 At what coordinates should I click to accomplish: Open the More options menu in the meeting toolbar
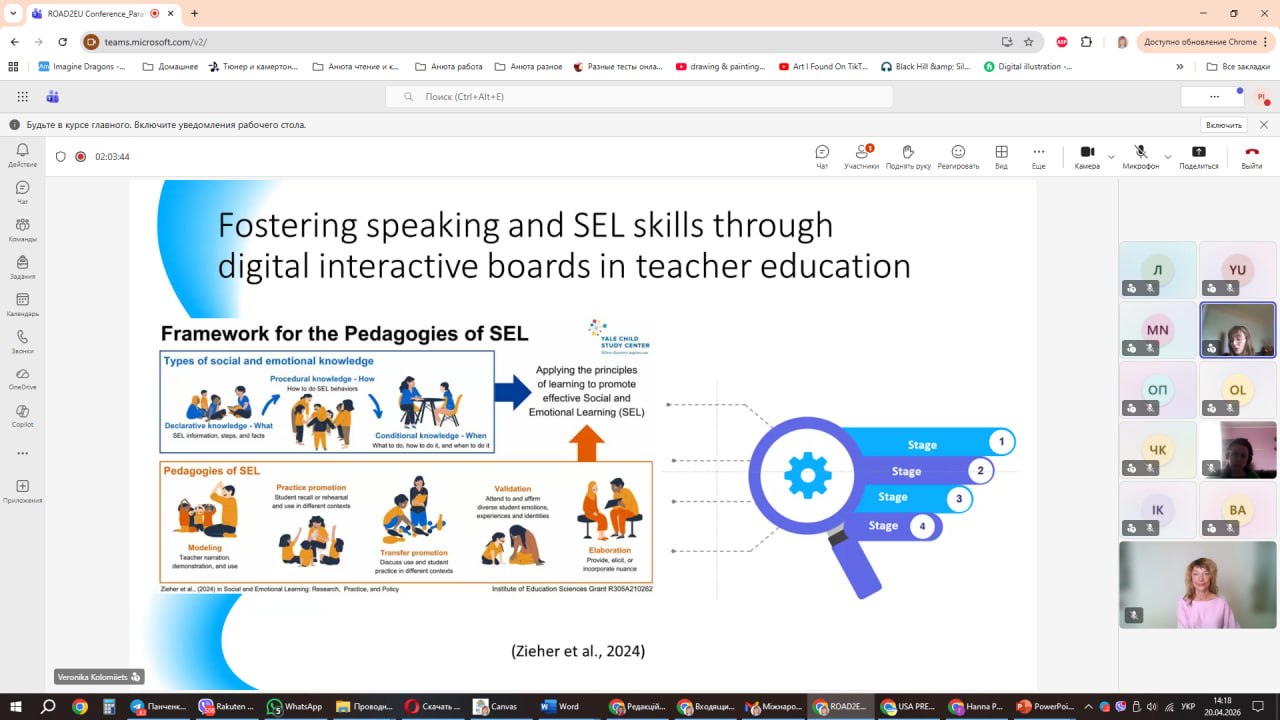(1038, 156)
